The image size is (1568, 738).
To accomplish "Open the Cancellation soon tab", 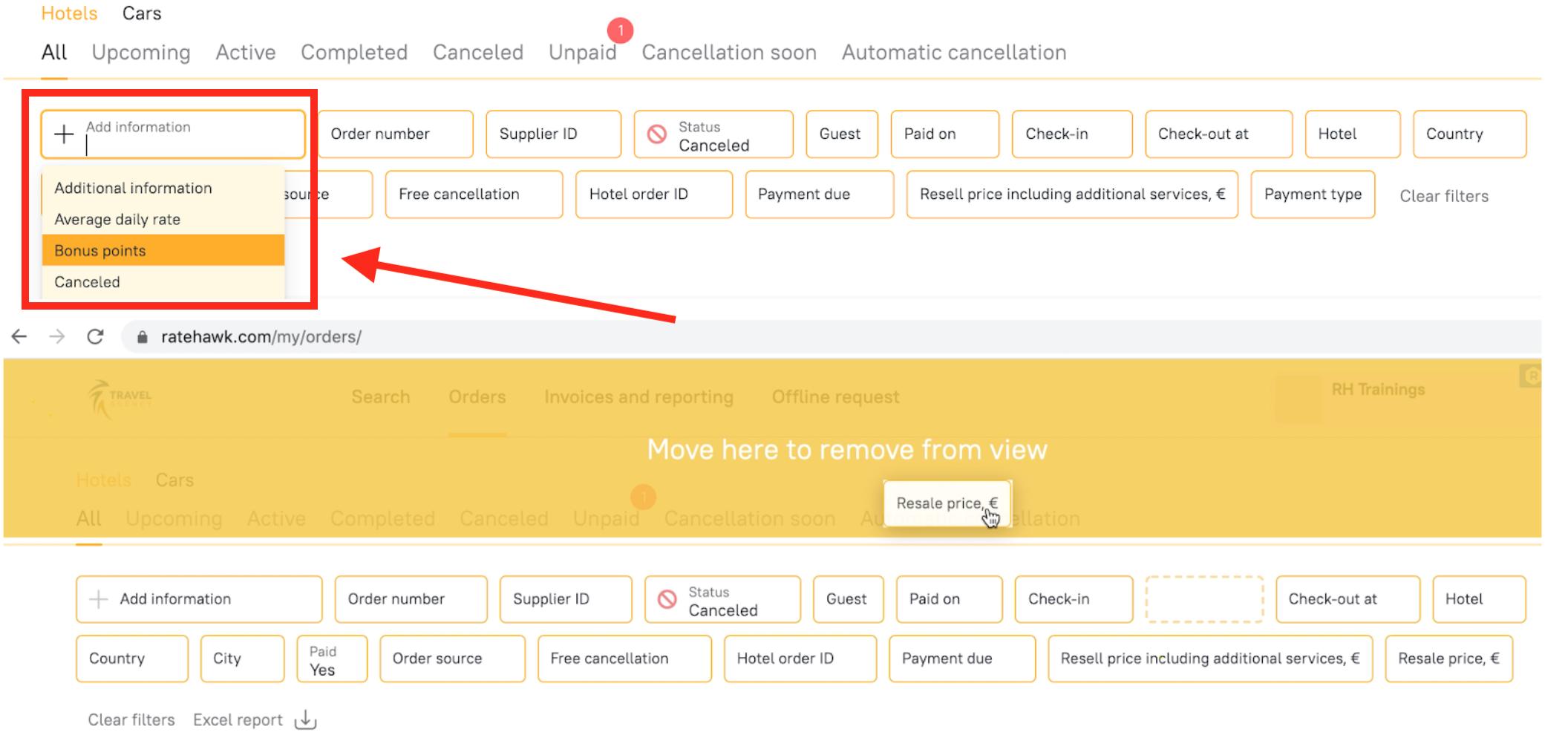I will [728, 53].
